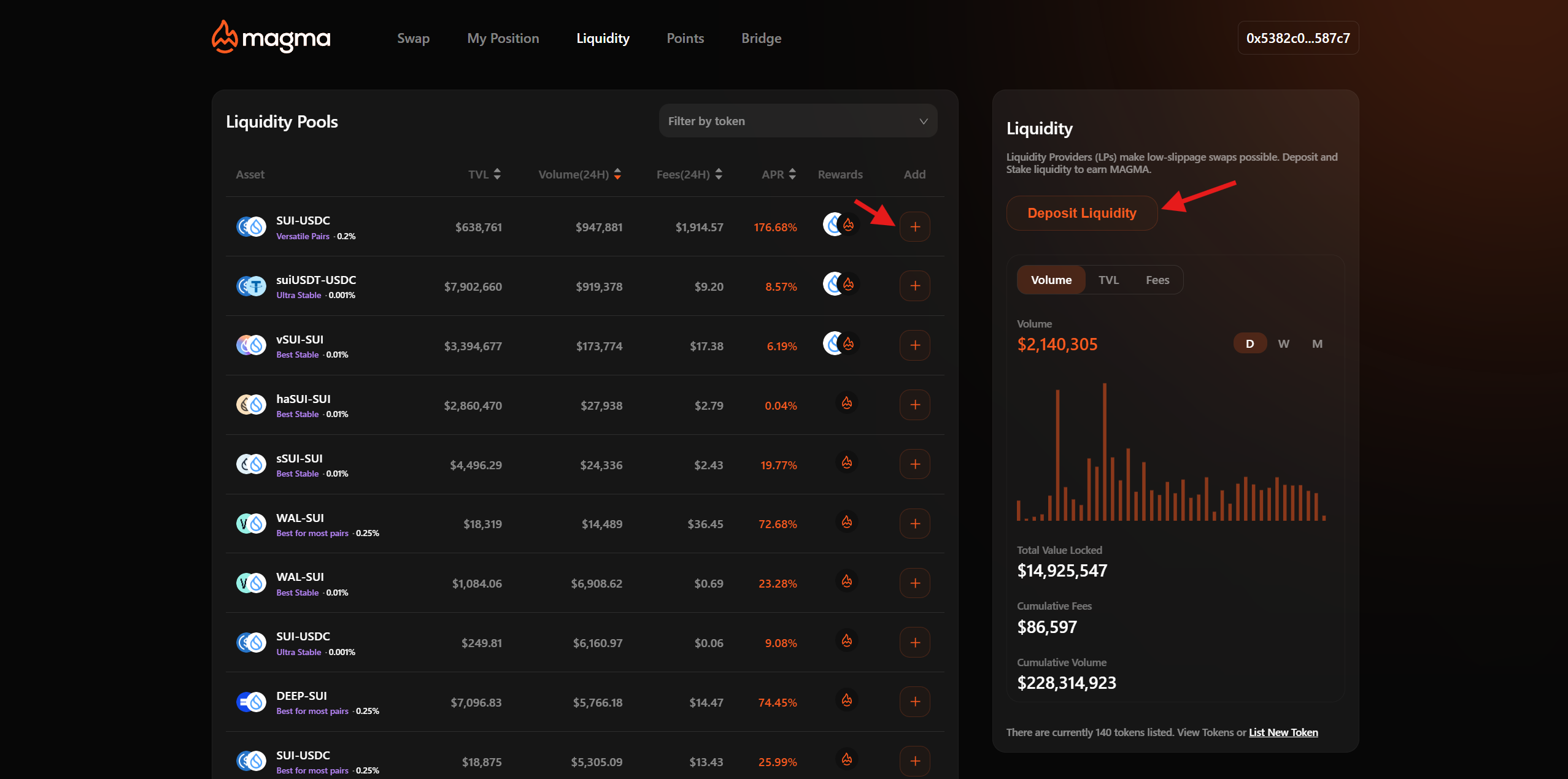Click the $7,902,660 TVL value
The image size is (1568, 779).
(473, 287)
